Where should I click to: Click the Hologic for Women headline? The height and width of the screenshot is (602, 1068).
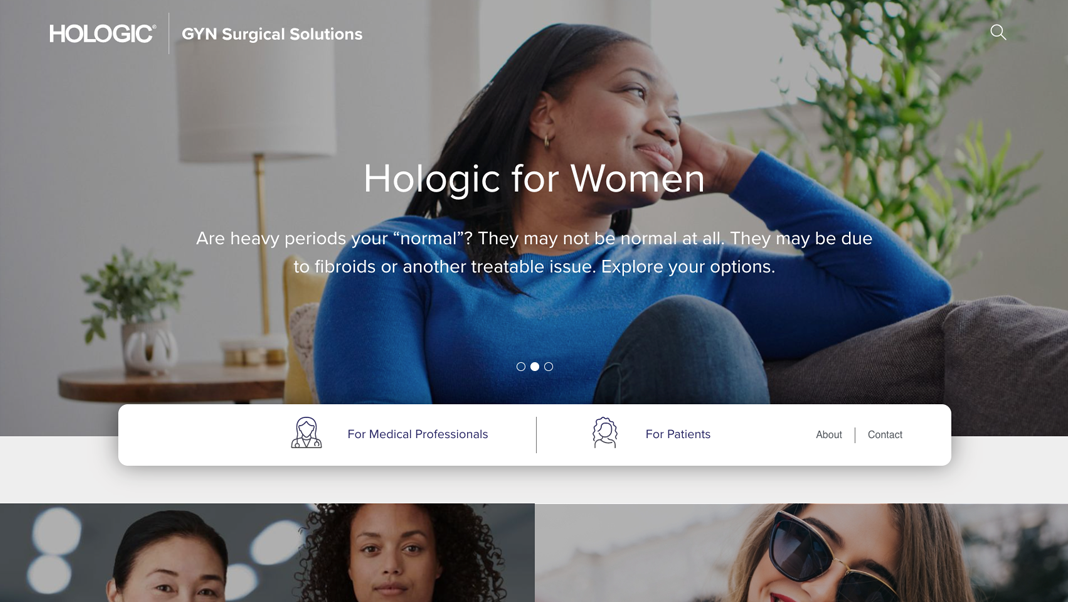click(x=534, y=178)
